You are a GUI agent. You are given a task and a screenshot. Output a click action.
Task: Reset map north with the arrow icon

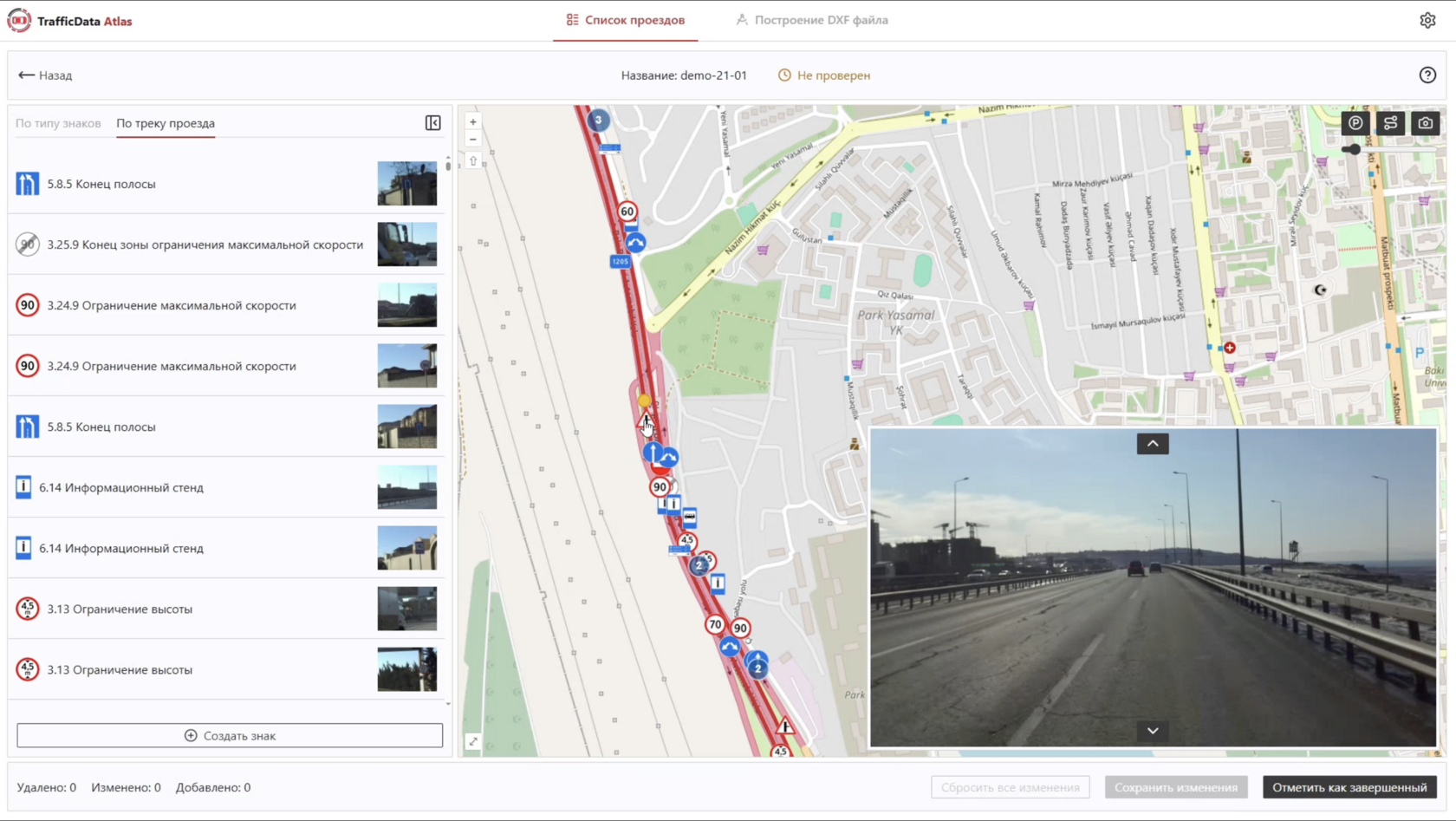[473, 160]
